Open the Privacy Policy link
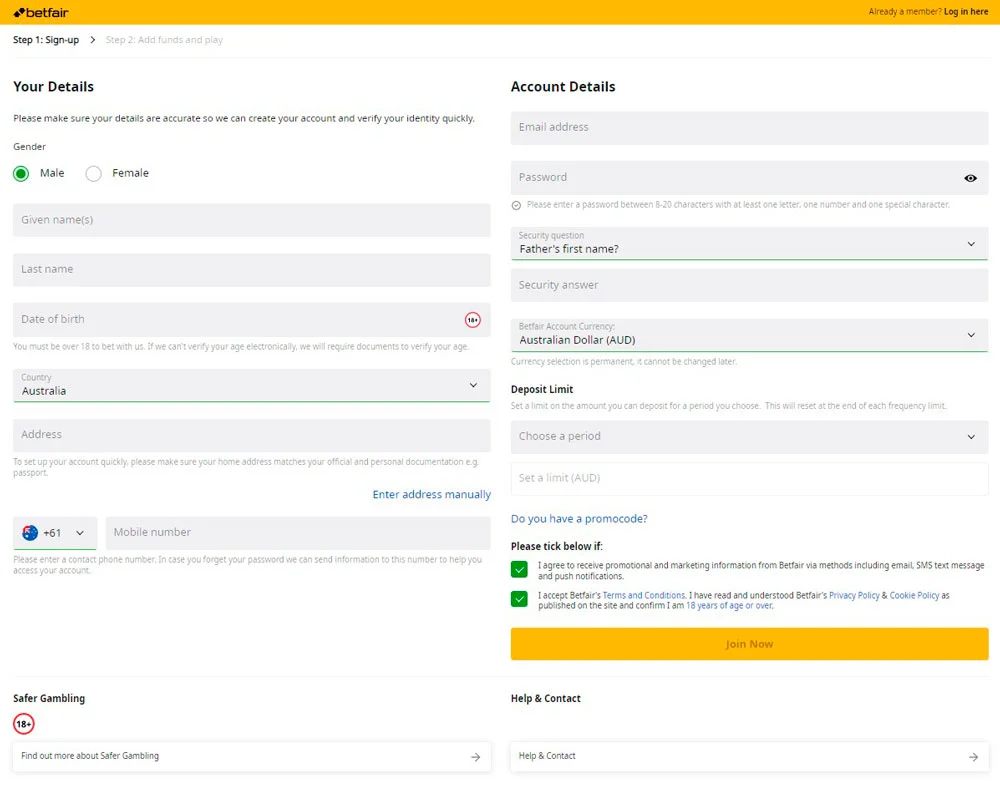 [x=854, y=595]
